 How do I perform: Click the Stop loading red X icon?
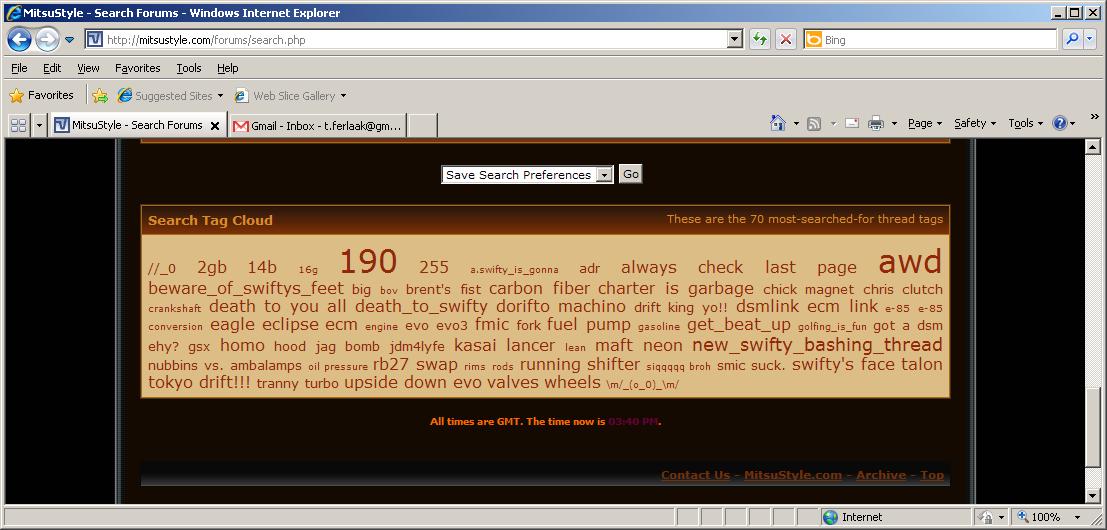pyautogui.click(x=786, y=40)
